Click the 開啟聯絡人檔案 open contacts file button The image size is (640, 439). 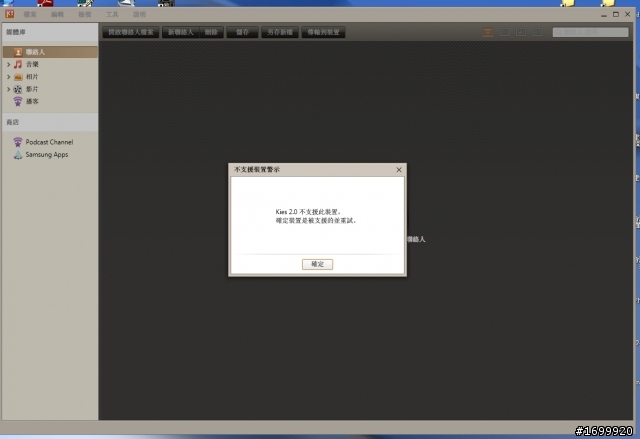(x=131, y=32)
